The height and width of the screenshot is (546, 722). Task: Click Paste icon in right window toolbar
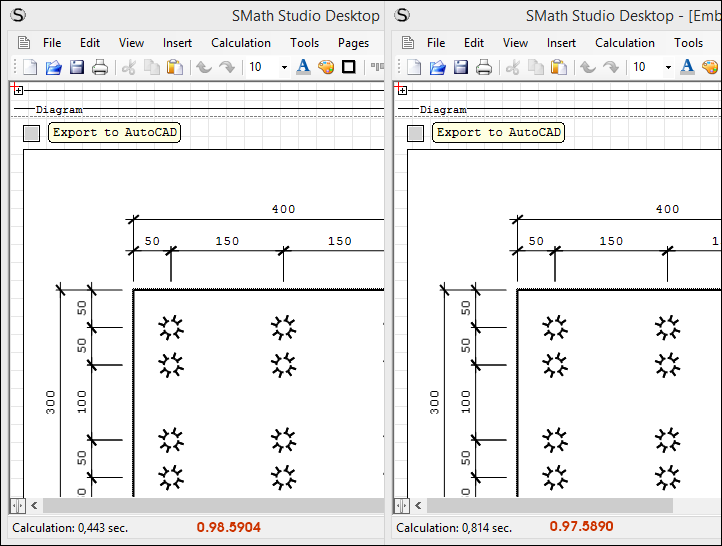point(559,67)
